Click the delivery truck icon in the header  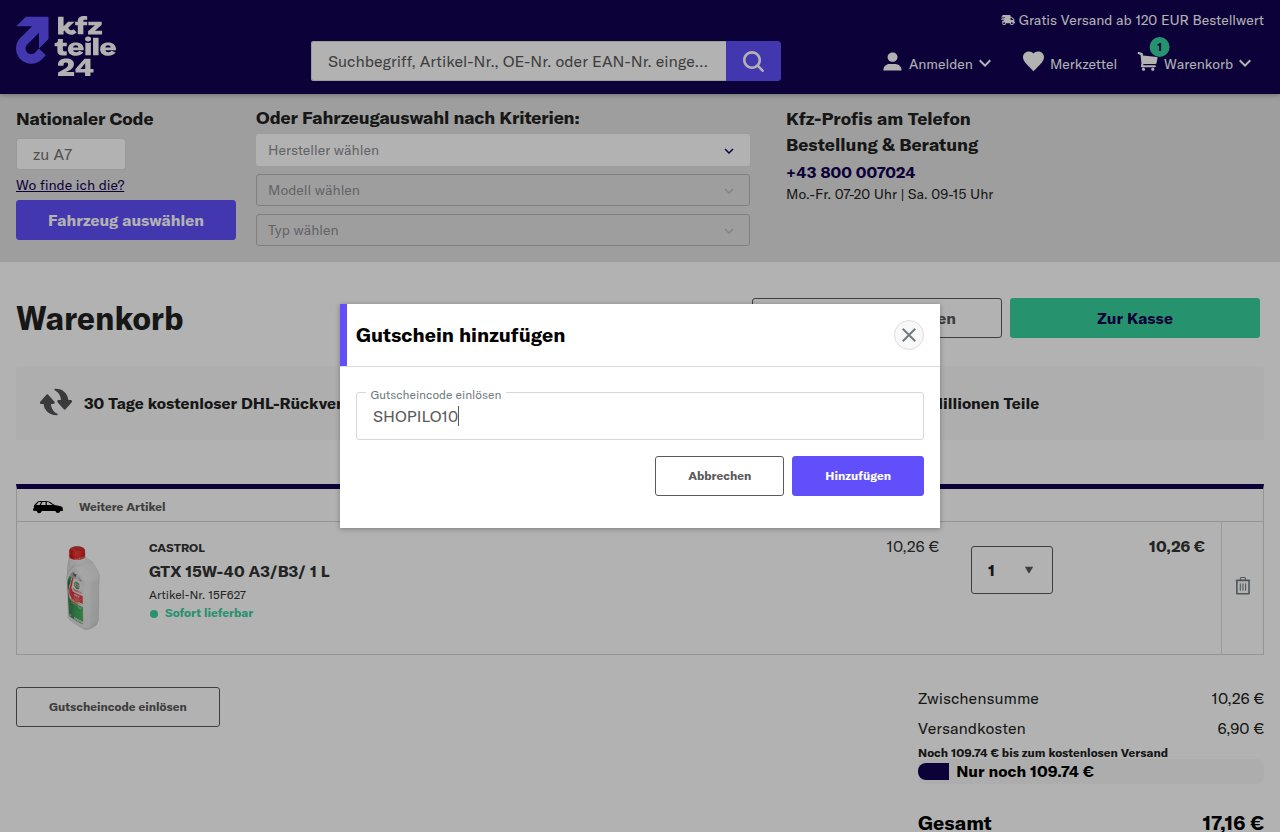click(x=1007, y=20)
